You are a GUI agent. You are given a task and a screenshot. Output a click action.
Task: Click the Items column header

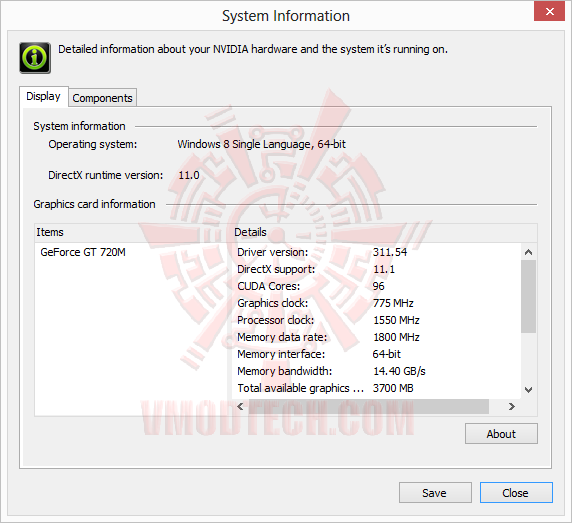point(133,232)
